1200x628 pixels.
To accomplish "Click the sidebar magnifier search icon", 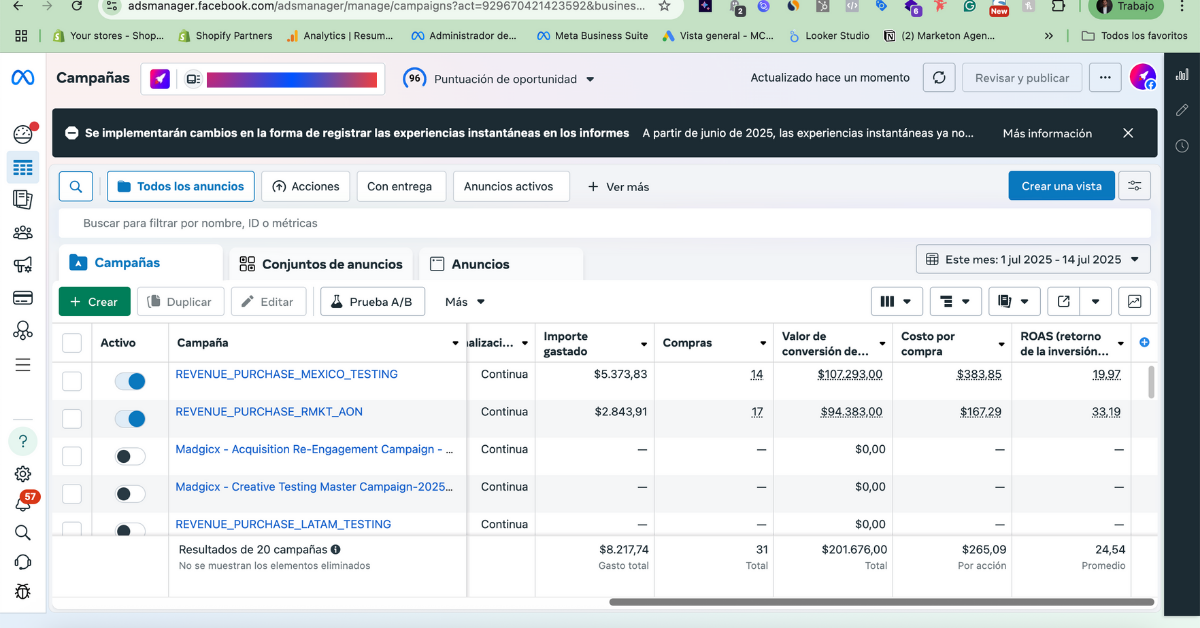I will coord(23,533).
